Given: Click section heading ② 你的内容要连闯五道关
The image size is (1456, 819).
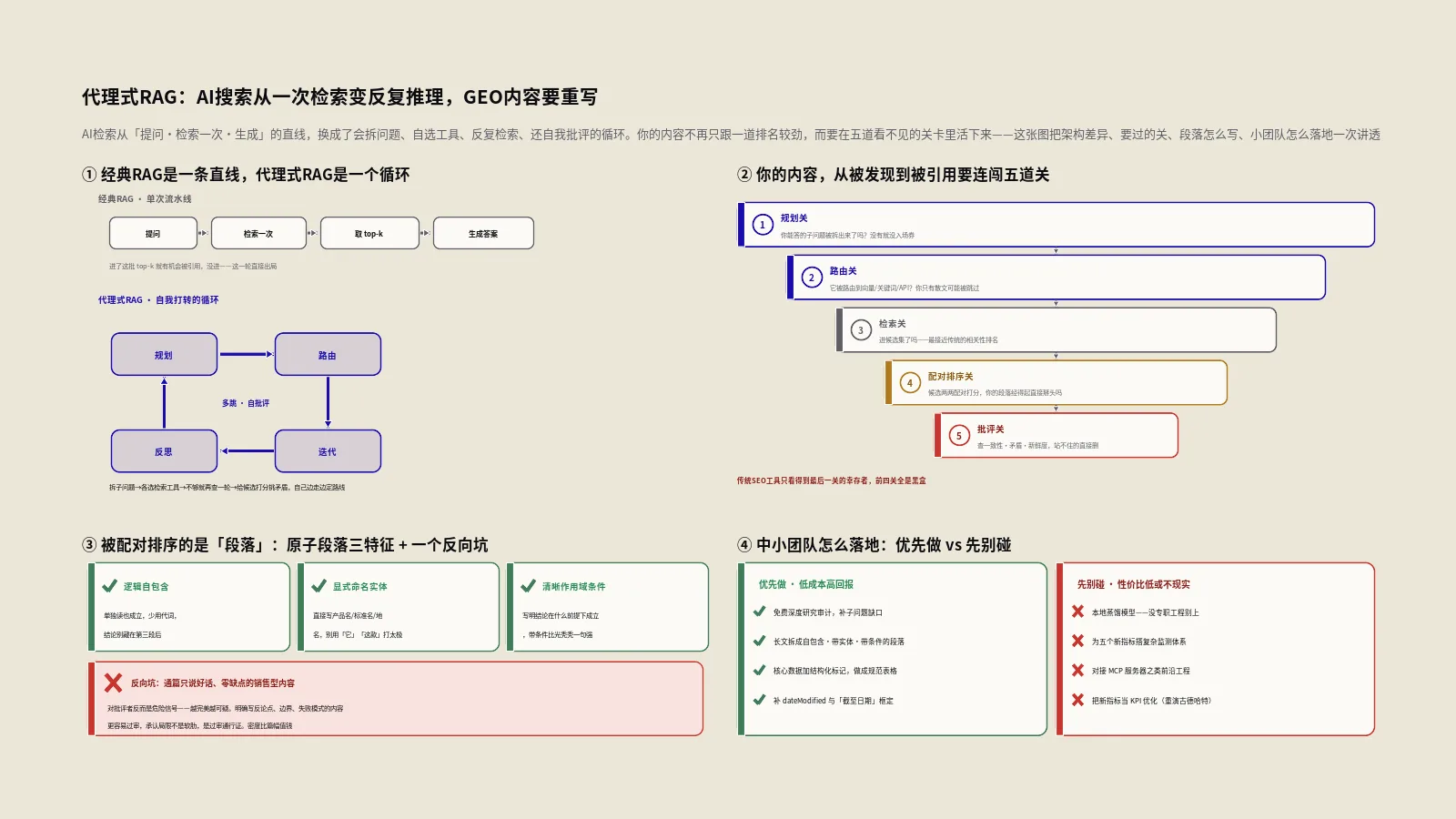Looking at the screenshot, I should (893, 175).
